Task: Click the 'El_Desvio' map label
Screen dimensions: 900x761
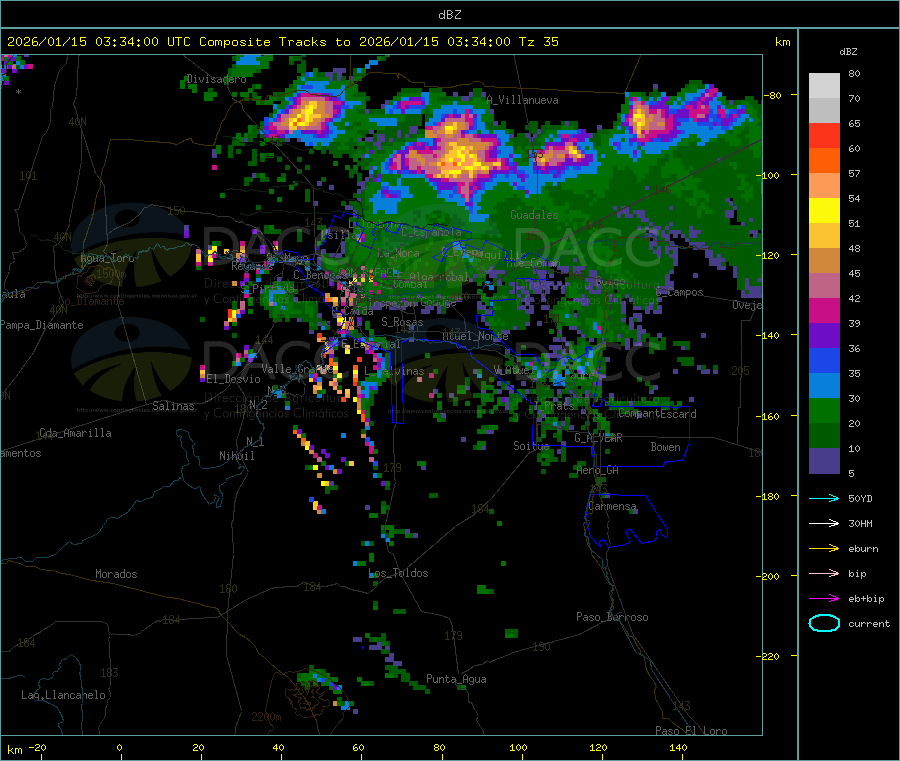Action: click(x=233, y=379)
